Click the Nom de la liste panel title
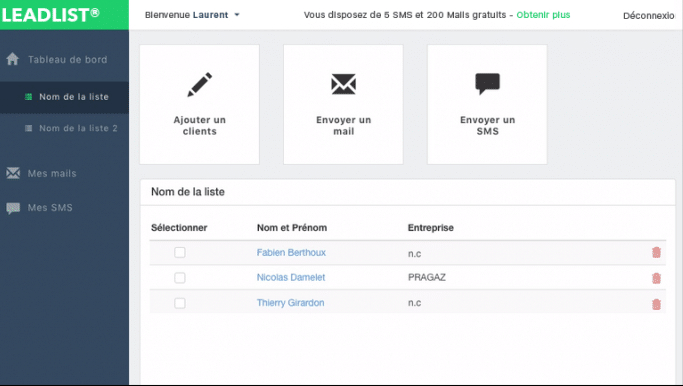 (x=188, y=192)
